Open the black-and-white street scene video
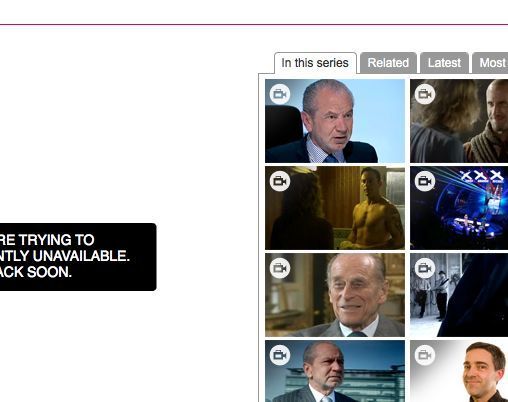508x402 pixels. click(459, 295)
